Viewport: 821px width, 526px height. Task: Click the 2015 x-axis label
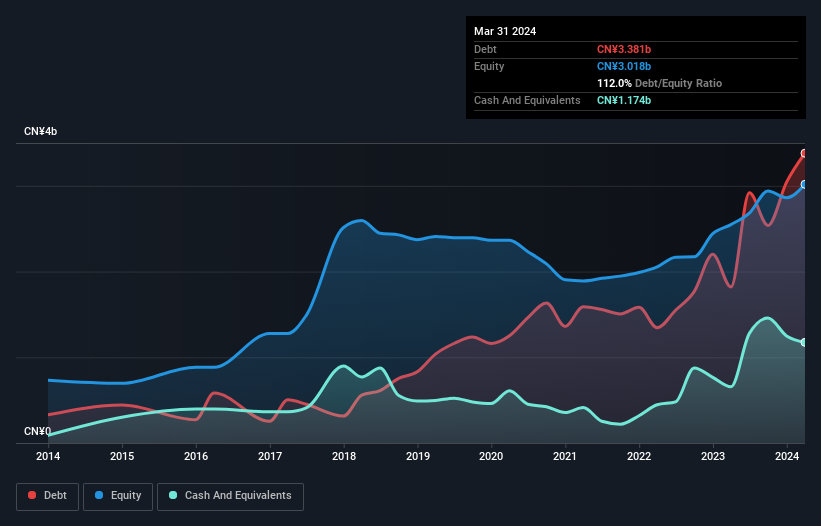point(122,456)
